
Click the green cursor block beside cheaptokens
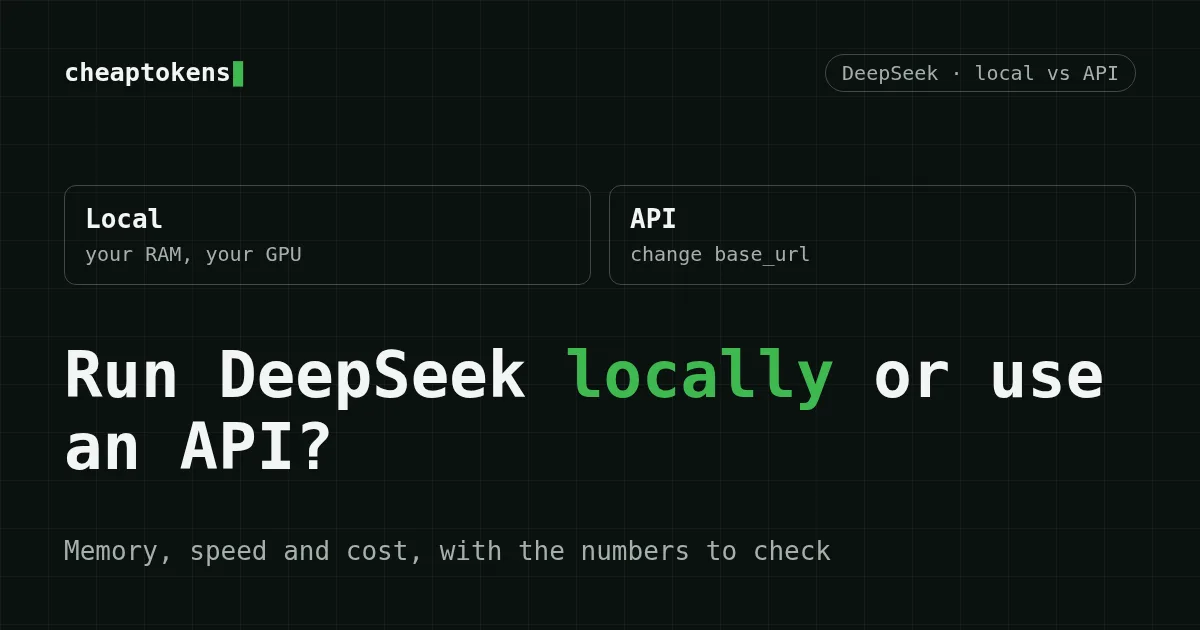point(238,73)
